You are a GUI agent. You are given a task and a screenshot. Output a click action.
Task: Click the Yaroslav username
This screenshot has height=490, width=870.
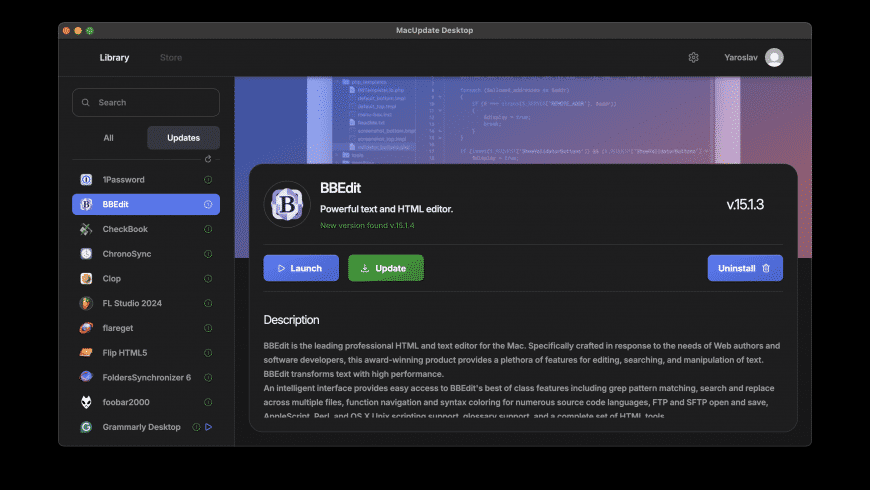(x=741, y=57)
